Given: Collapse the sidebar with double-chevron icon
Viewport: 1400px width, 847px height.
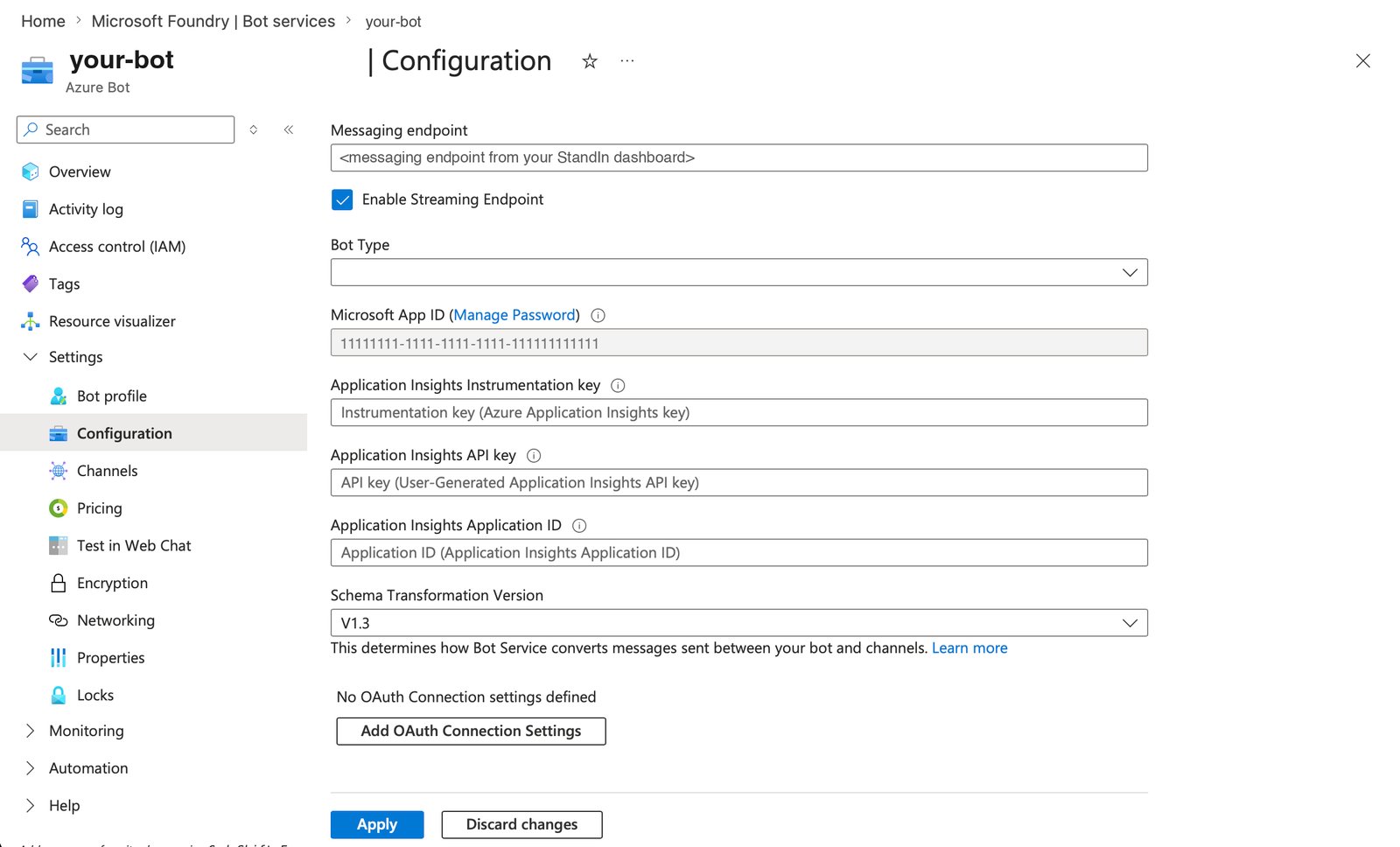Looking at the screenshot, I should (x=289, y=129).
